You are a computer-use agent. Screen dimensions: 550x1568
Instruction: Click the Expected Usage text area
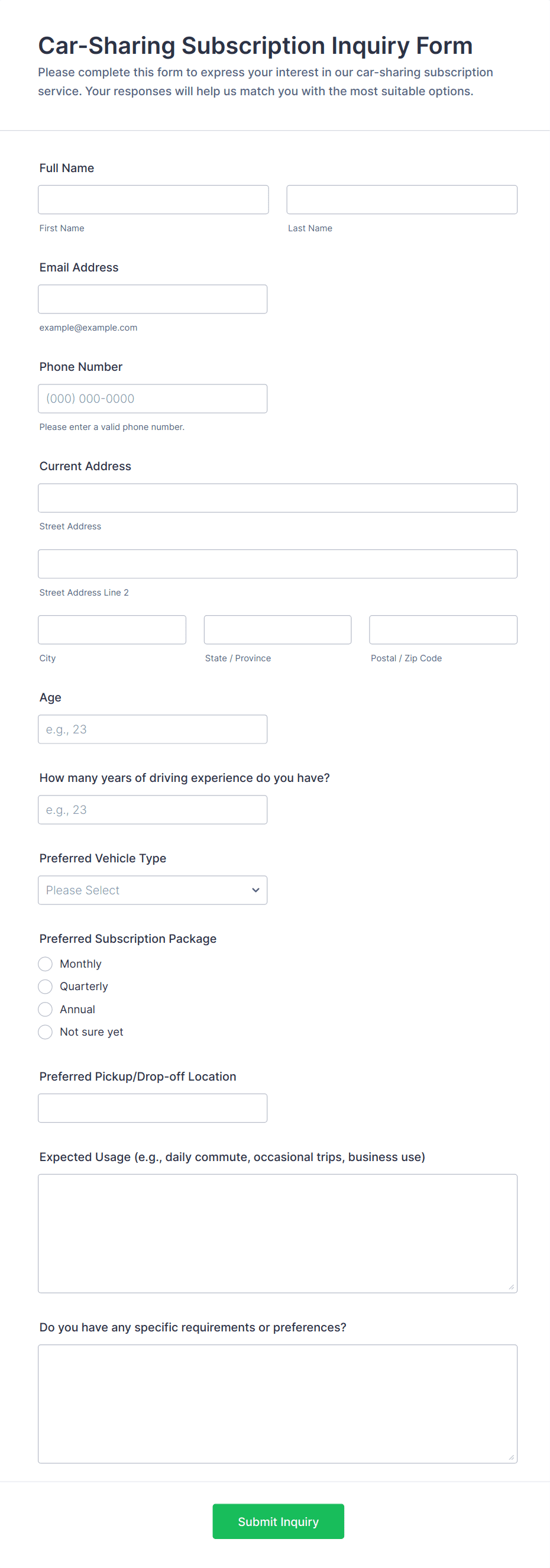tap(277, 1233)
